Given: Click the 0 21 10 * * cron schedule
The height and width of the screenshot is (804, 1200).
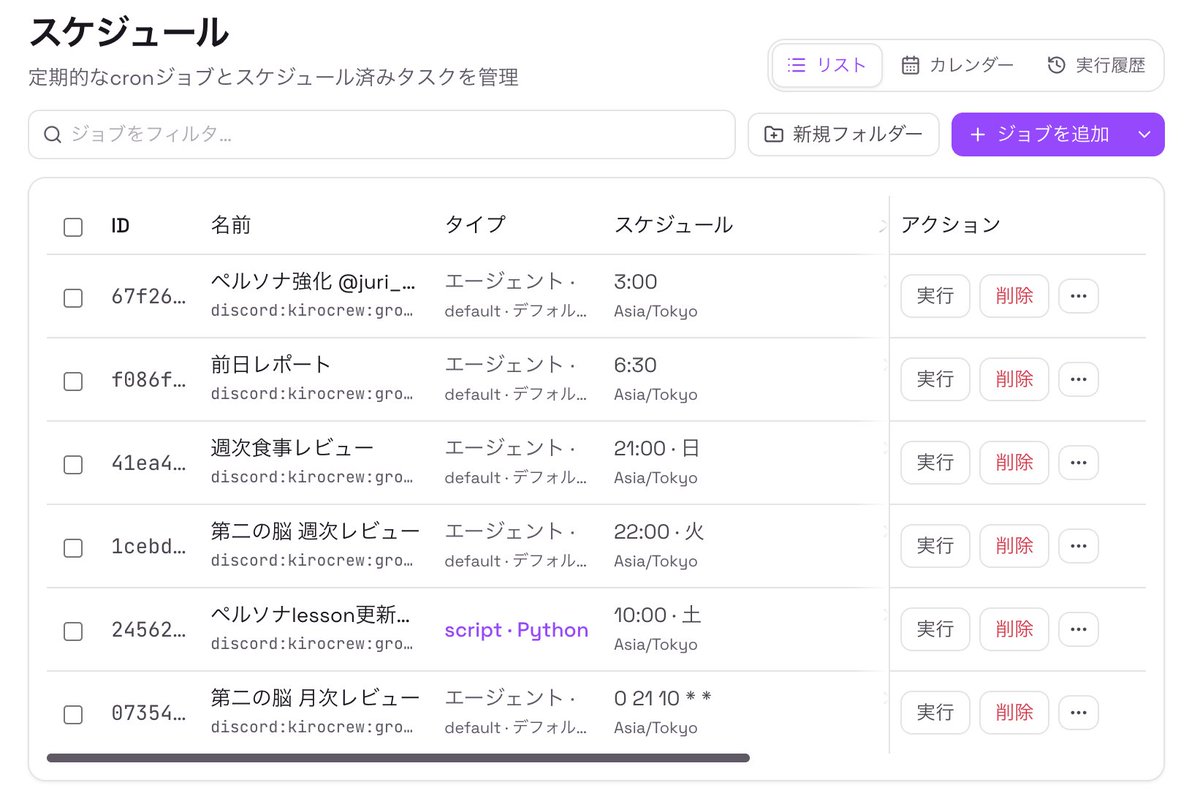Looking at the screenshot, I should [x=663, y=697].
